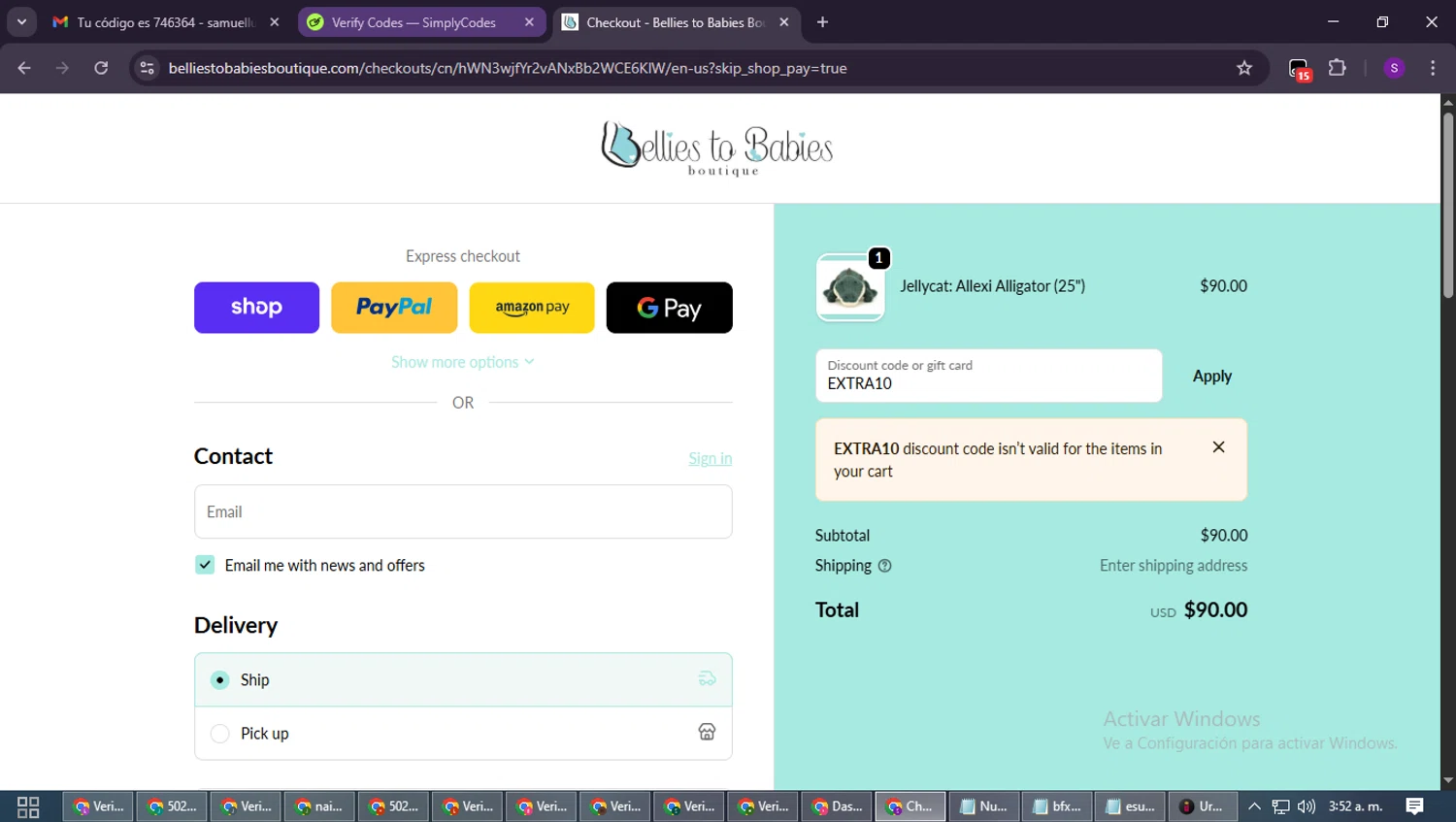1456x822 pixels.
Task: Select the Checkout - Bellies to Babies tab
Action: pos(675,22)
